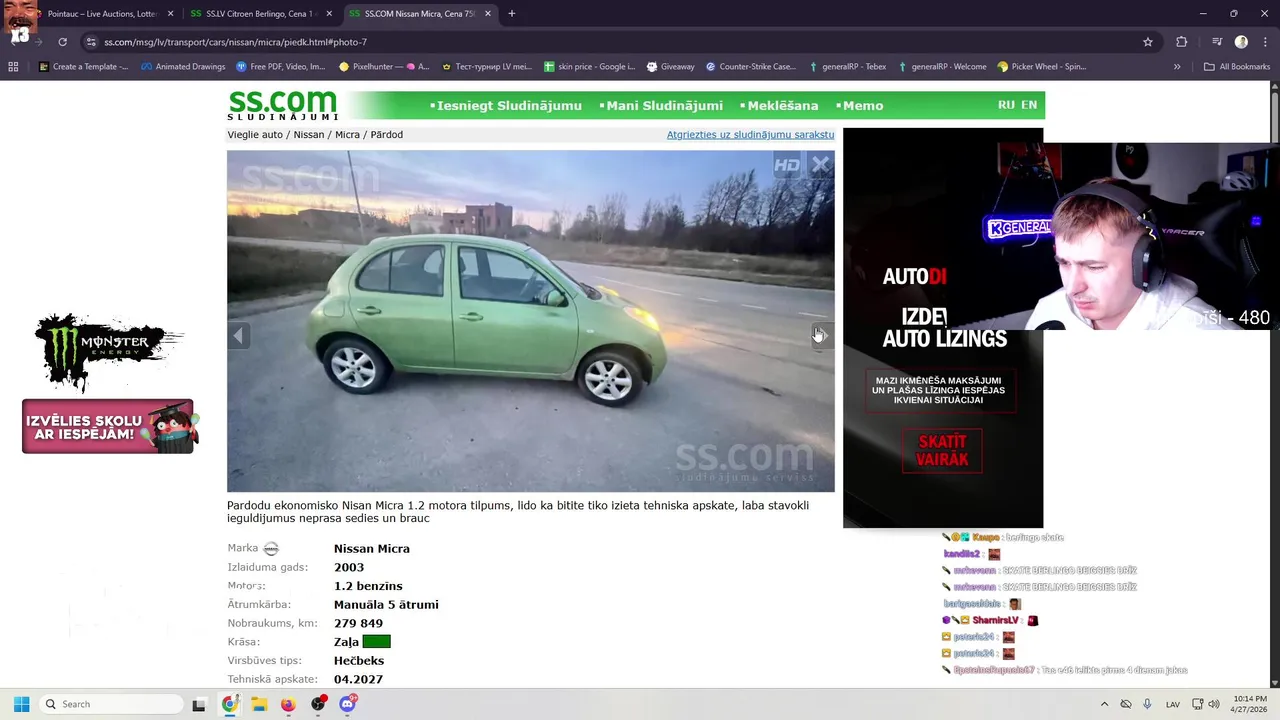Show hidden system tray icons
Screen dimensions: 1280x720
coord(1104,704)
